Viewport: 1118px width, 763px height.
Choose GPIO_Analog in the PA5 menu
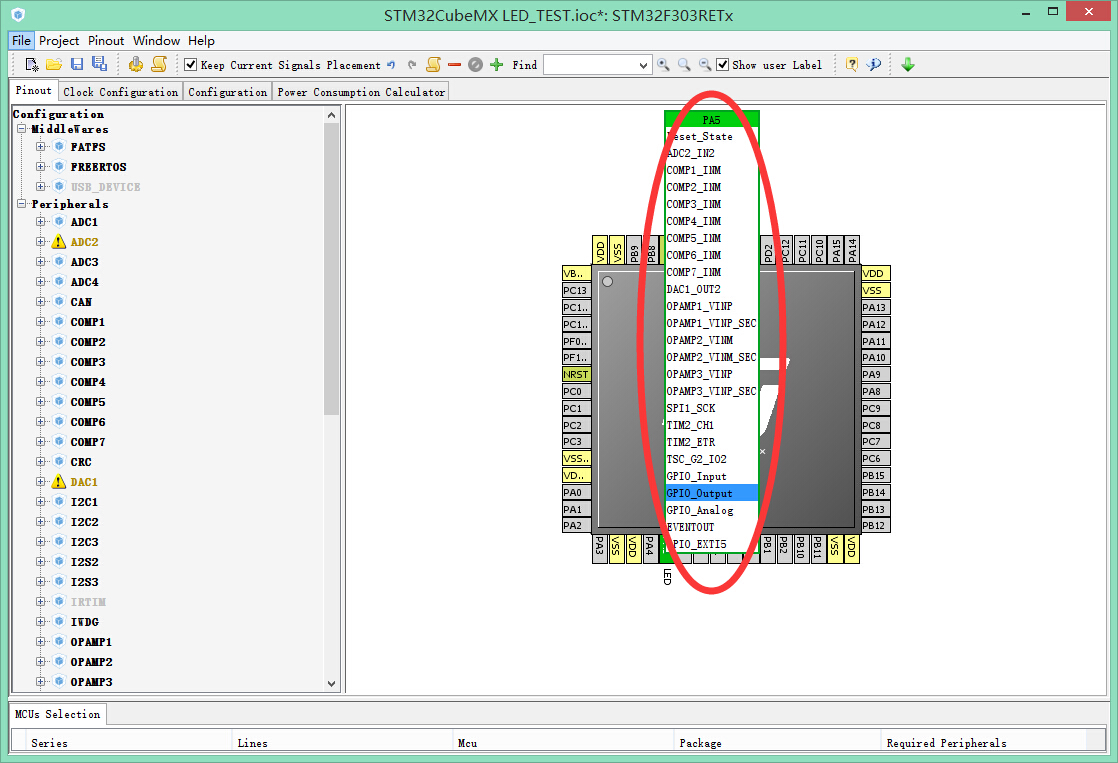[x=712, y=510]
